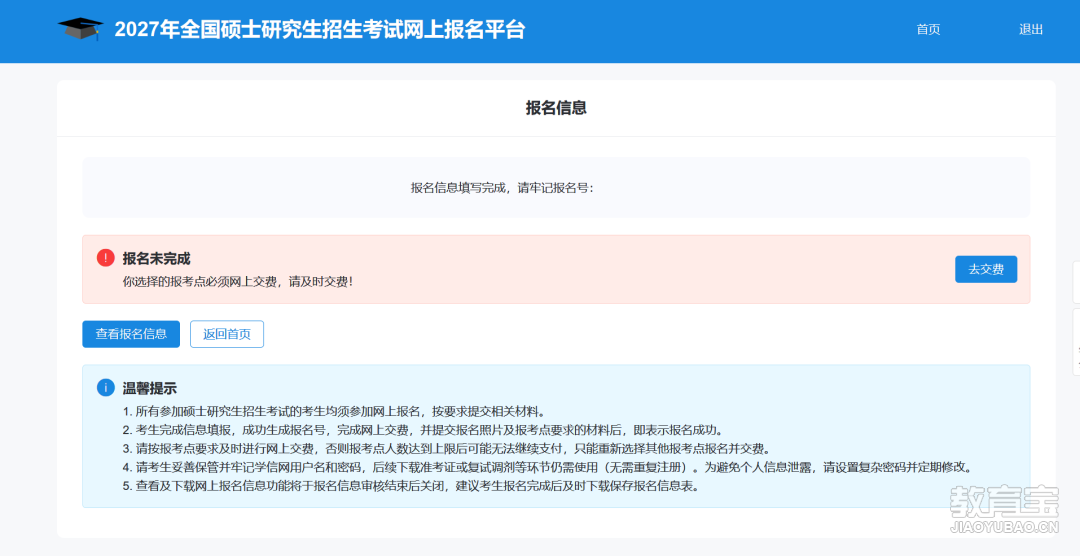
Task: Open 查看报名信息 button
Action: point(131,334)
